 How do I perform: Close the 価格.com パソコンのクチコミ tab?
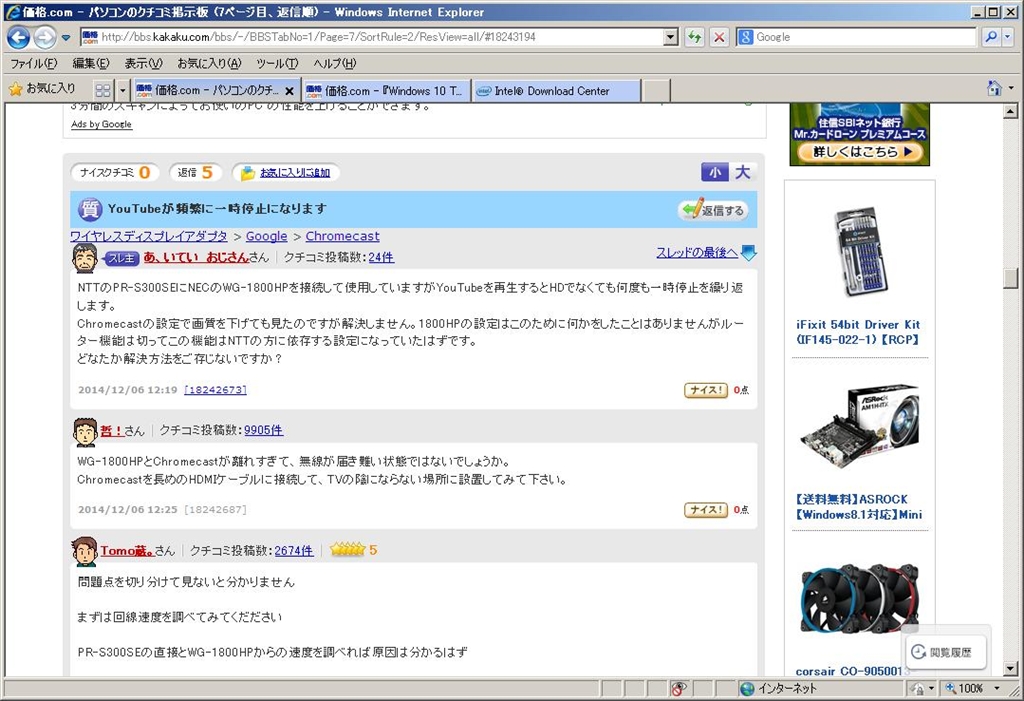[289, 91]
